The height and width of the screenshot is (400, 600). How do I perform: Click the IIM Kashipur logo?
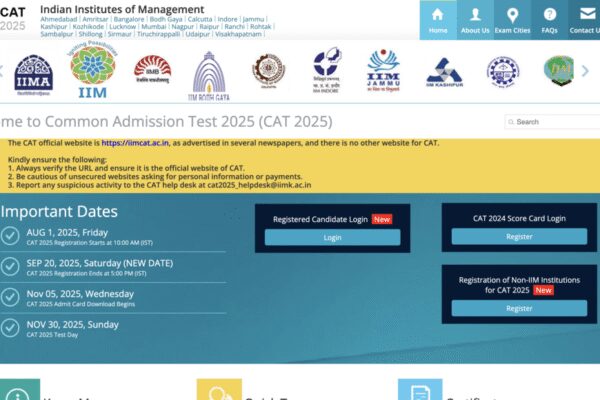[x=444, y=72]
